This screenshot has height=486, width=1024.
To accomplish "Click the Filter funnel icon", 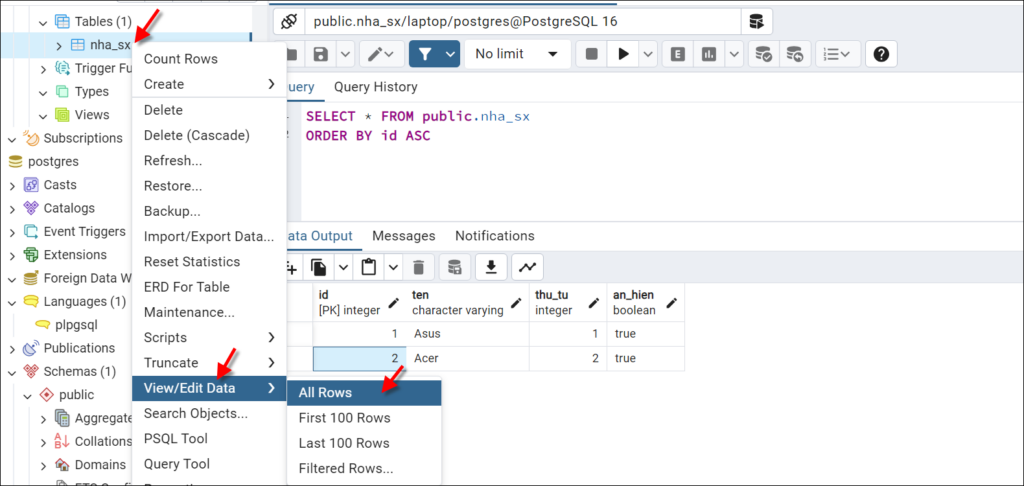I will [425, 54].
